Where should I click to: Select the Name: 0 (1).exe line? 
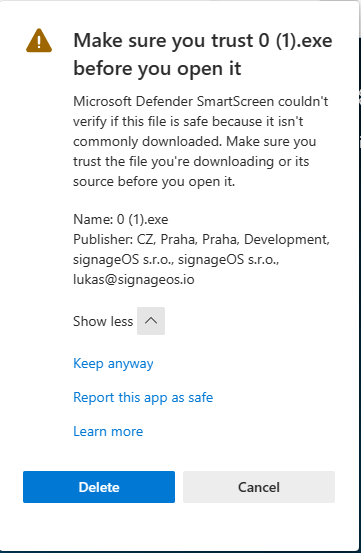pos(121,219)
